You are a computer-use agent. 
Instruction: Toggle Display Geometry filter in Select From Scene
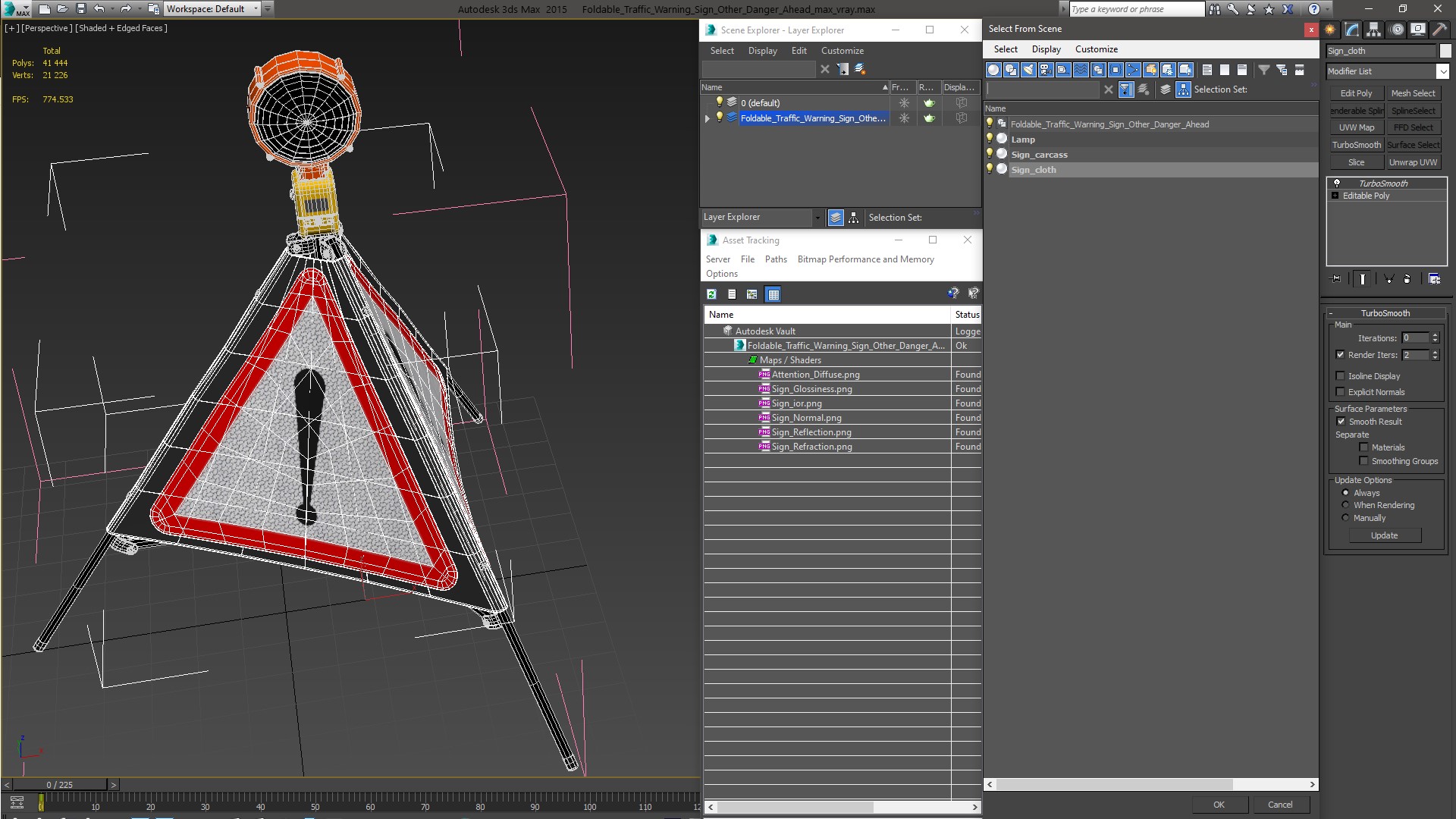[993, 70]
